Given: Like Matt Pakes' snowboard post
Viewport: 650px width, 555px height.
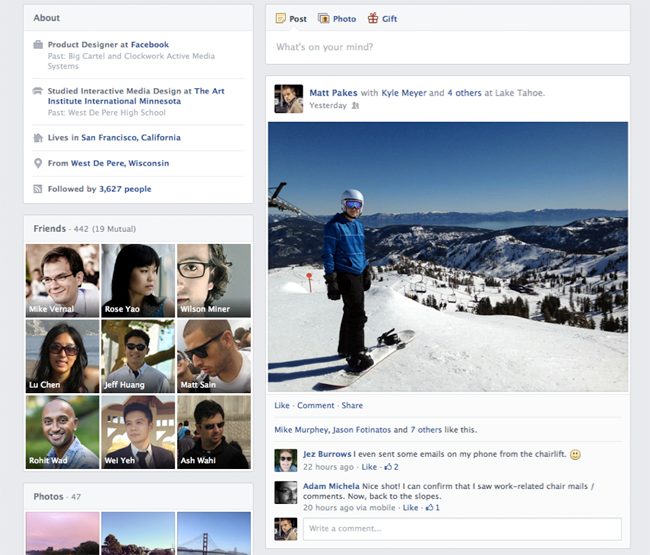Looking at the screenshot, I should click(282, 405).
